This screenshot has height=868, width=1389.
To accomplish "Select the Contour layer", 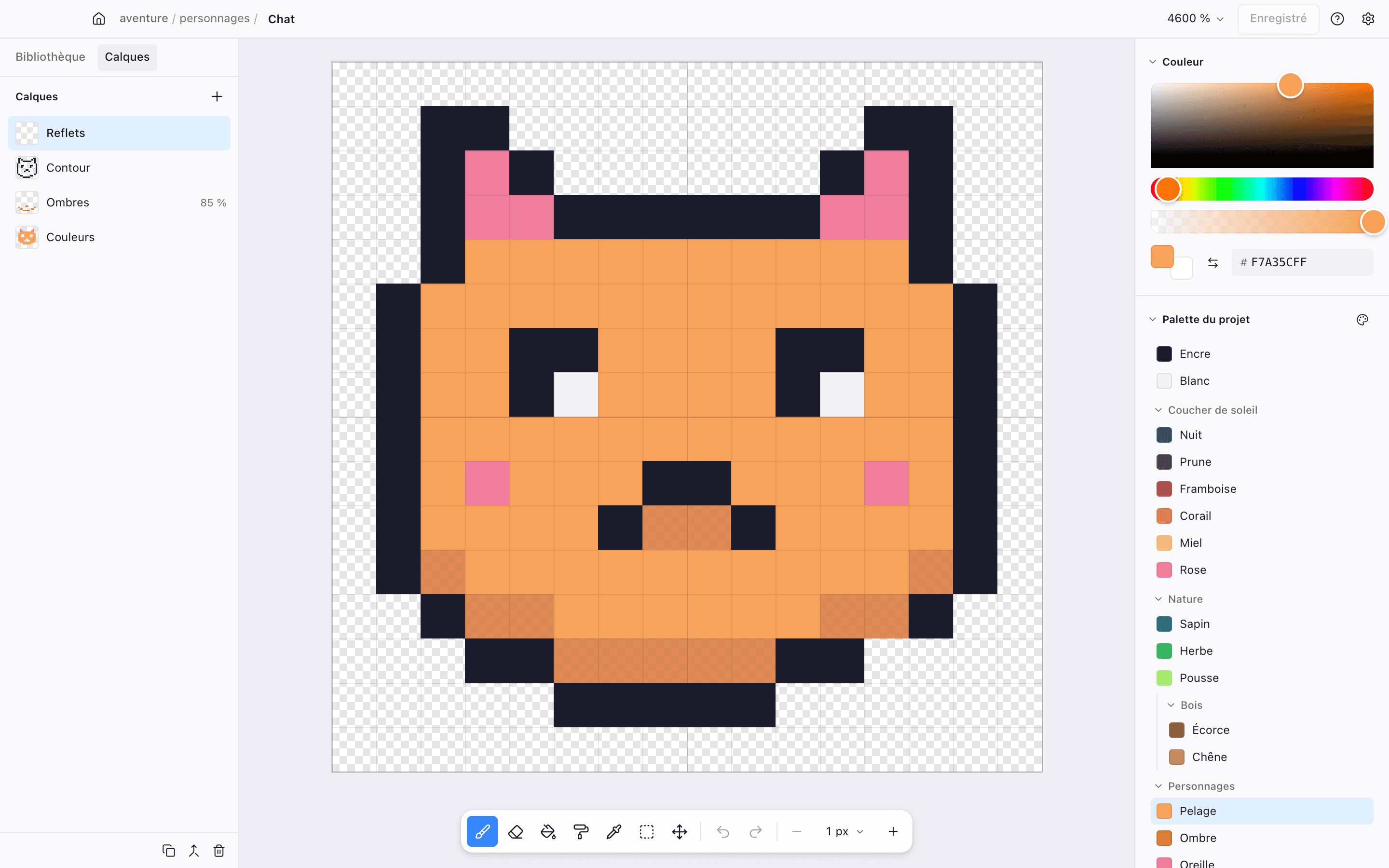I will [120, 168].
